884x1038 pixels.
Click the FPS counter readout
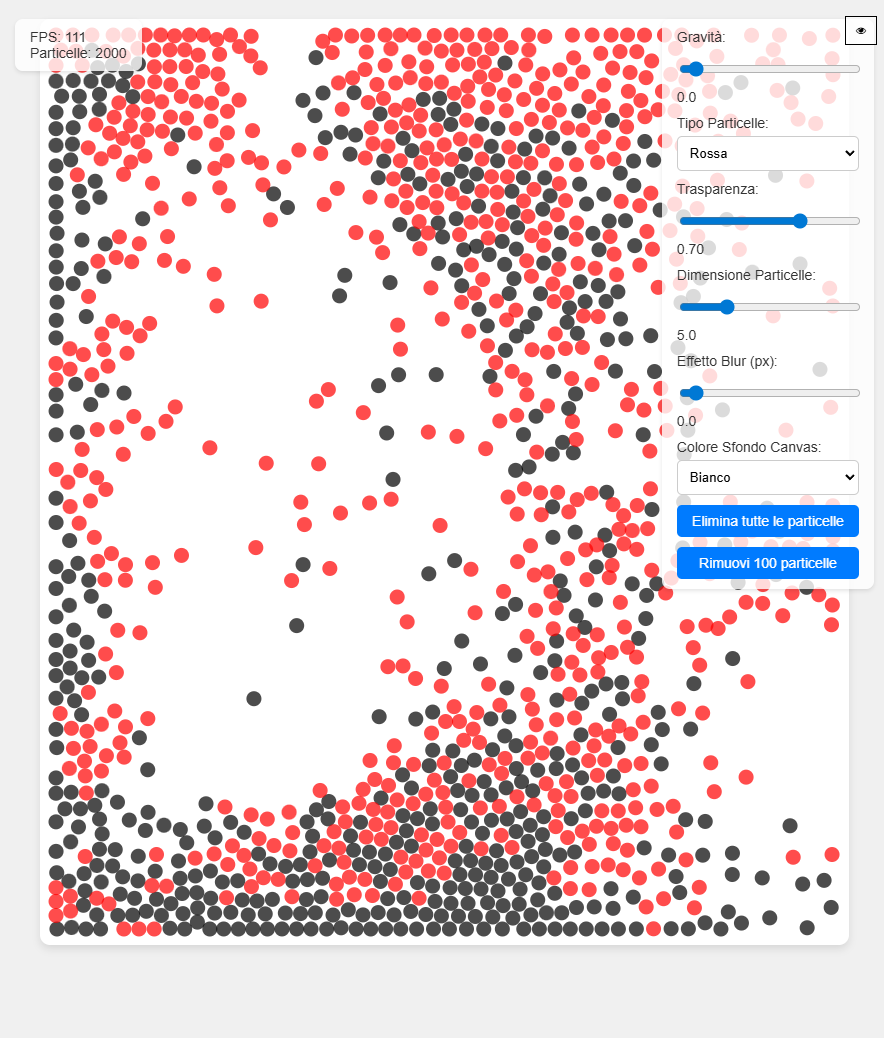click(57, 37)
